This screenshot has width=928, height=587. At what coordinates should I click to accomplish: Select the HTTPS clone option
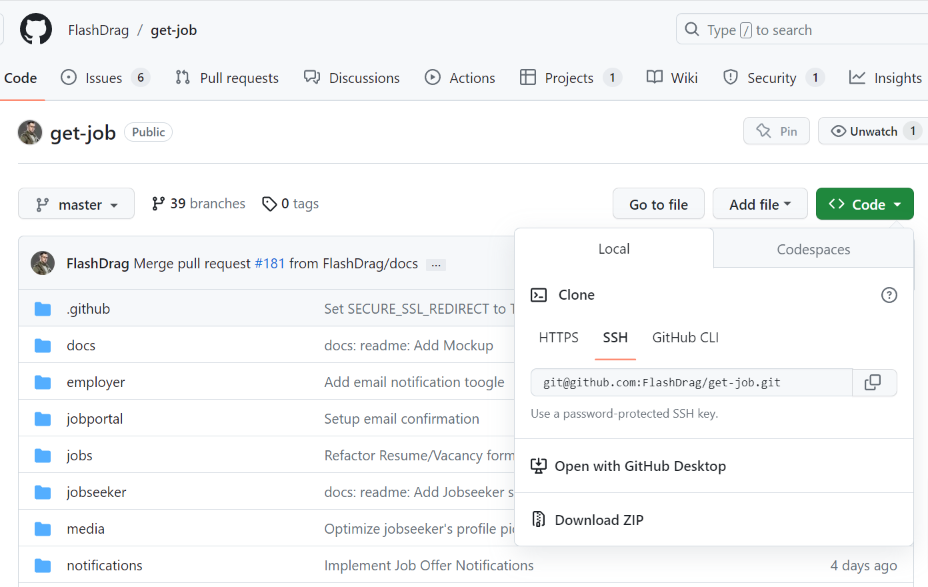559,337
